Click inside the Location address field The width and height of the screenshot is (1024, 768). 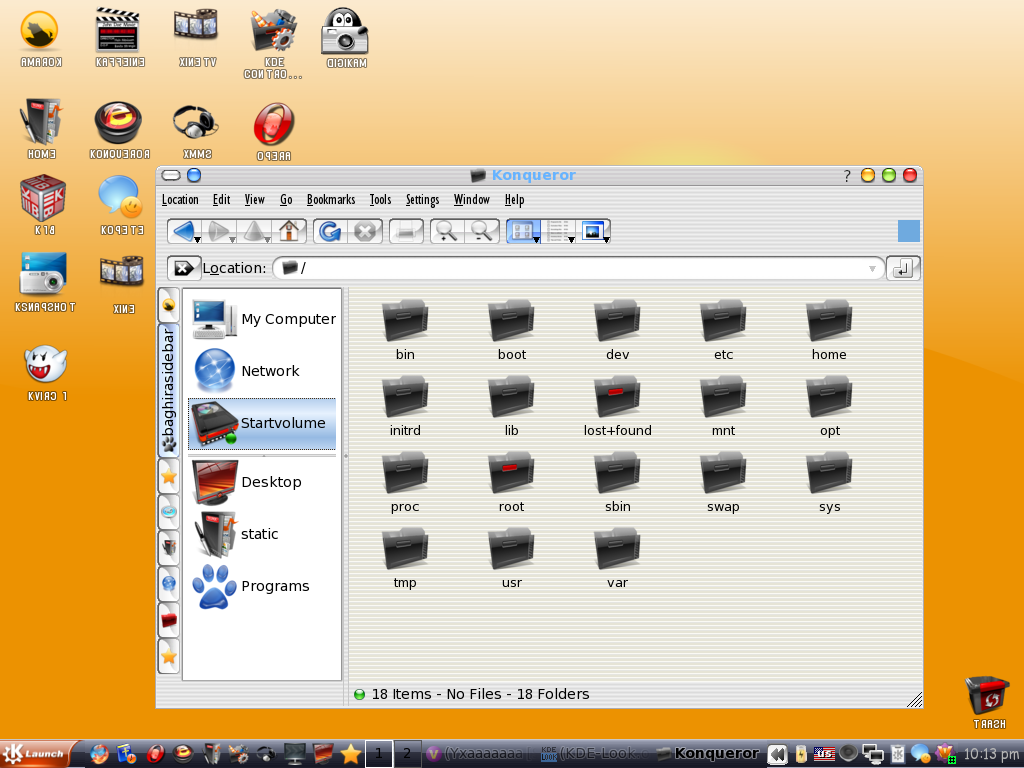578,268
